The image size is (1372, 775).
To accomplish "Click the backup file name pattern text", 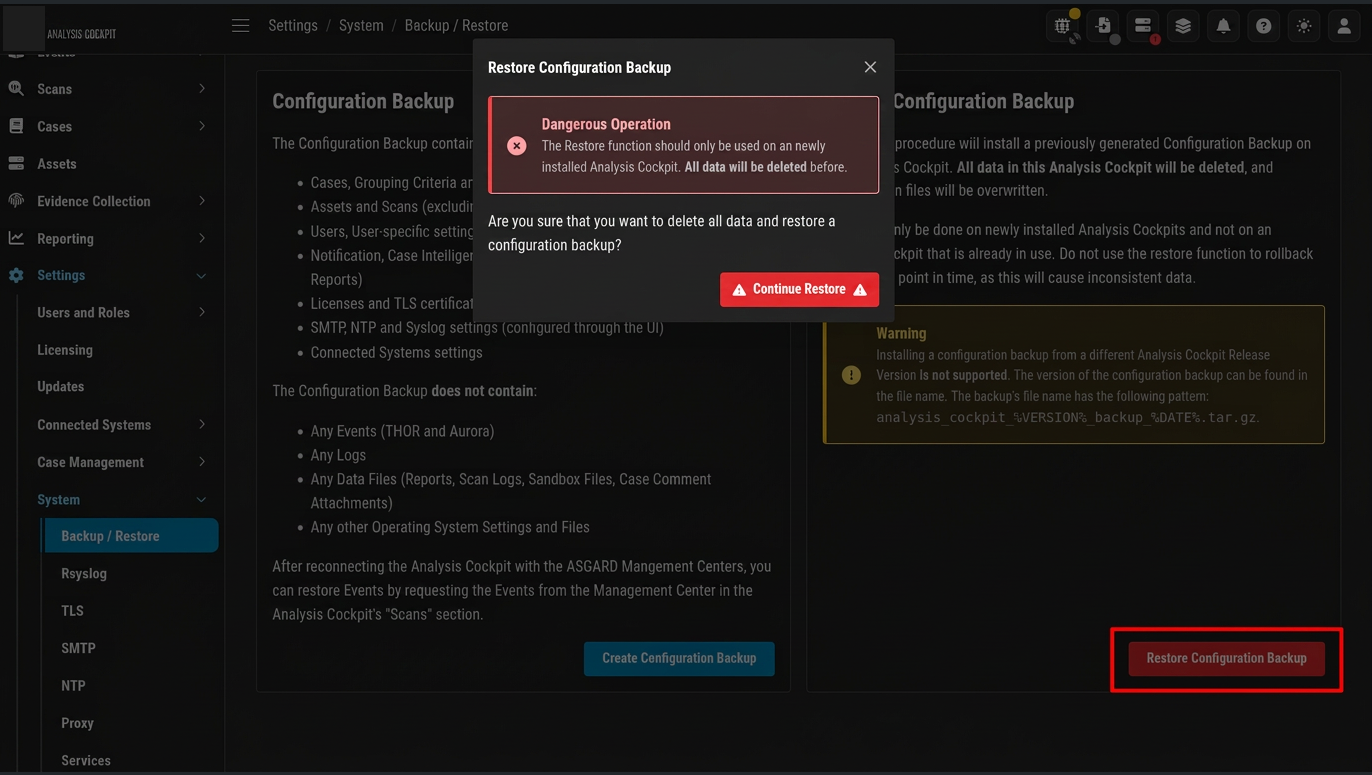I will pyautogui.click(x=1066, y=417).
